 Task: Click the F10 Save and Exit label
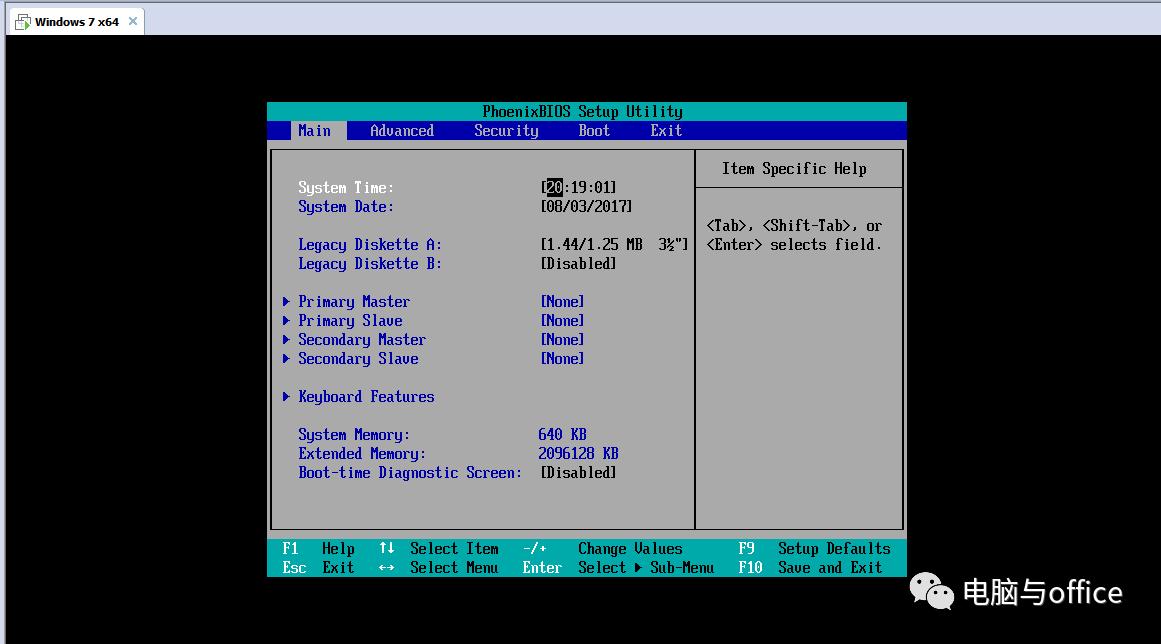(829, 568)
